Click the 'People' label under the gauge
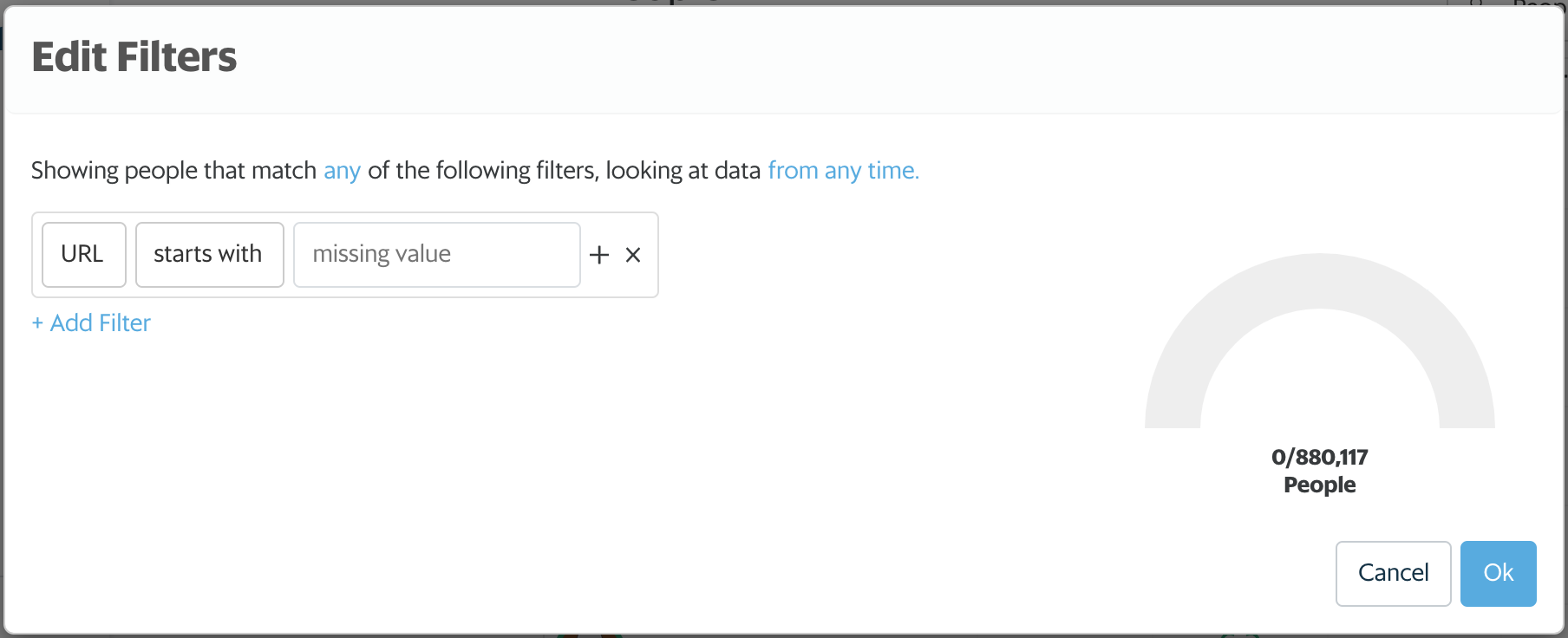The height and width of the screenshot is (638, 1568). pos(1320,485)
